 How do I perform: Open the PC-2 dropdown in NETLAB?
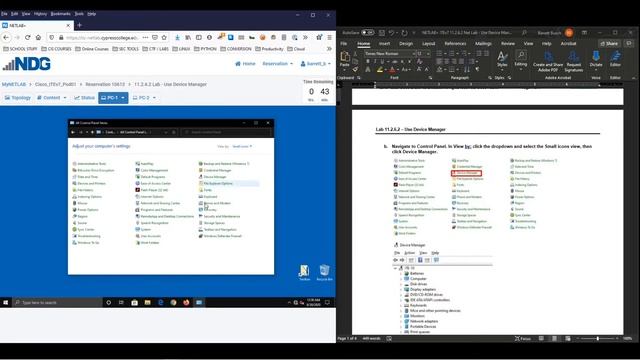(154, 98)
